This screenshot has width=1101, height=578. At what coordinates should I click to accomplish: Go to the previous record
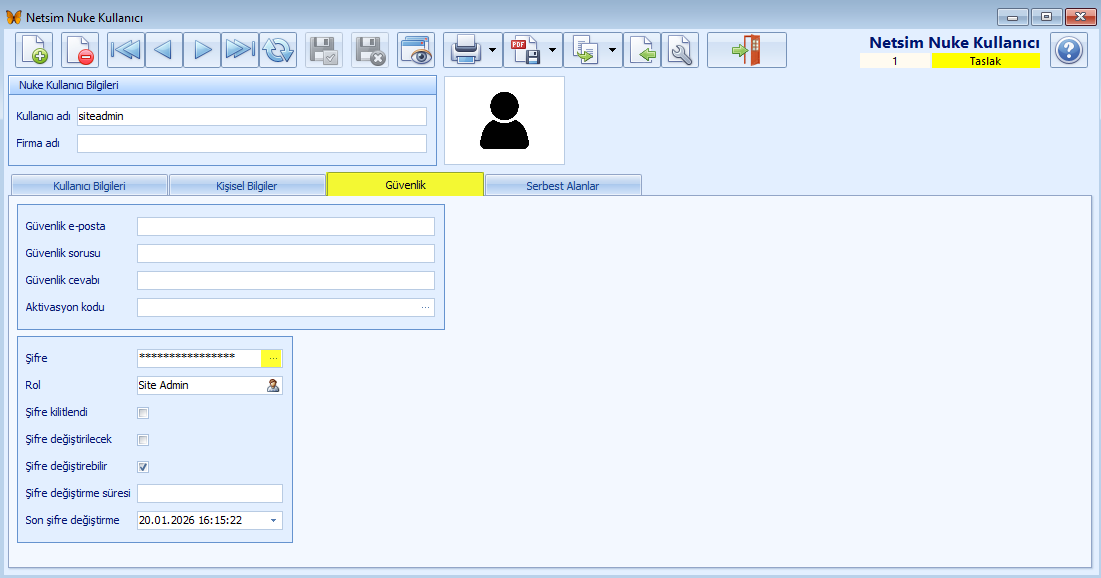coord(164,50)
